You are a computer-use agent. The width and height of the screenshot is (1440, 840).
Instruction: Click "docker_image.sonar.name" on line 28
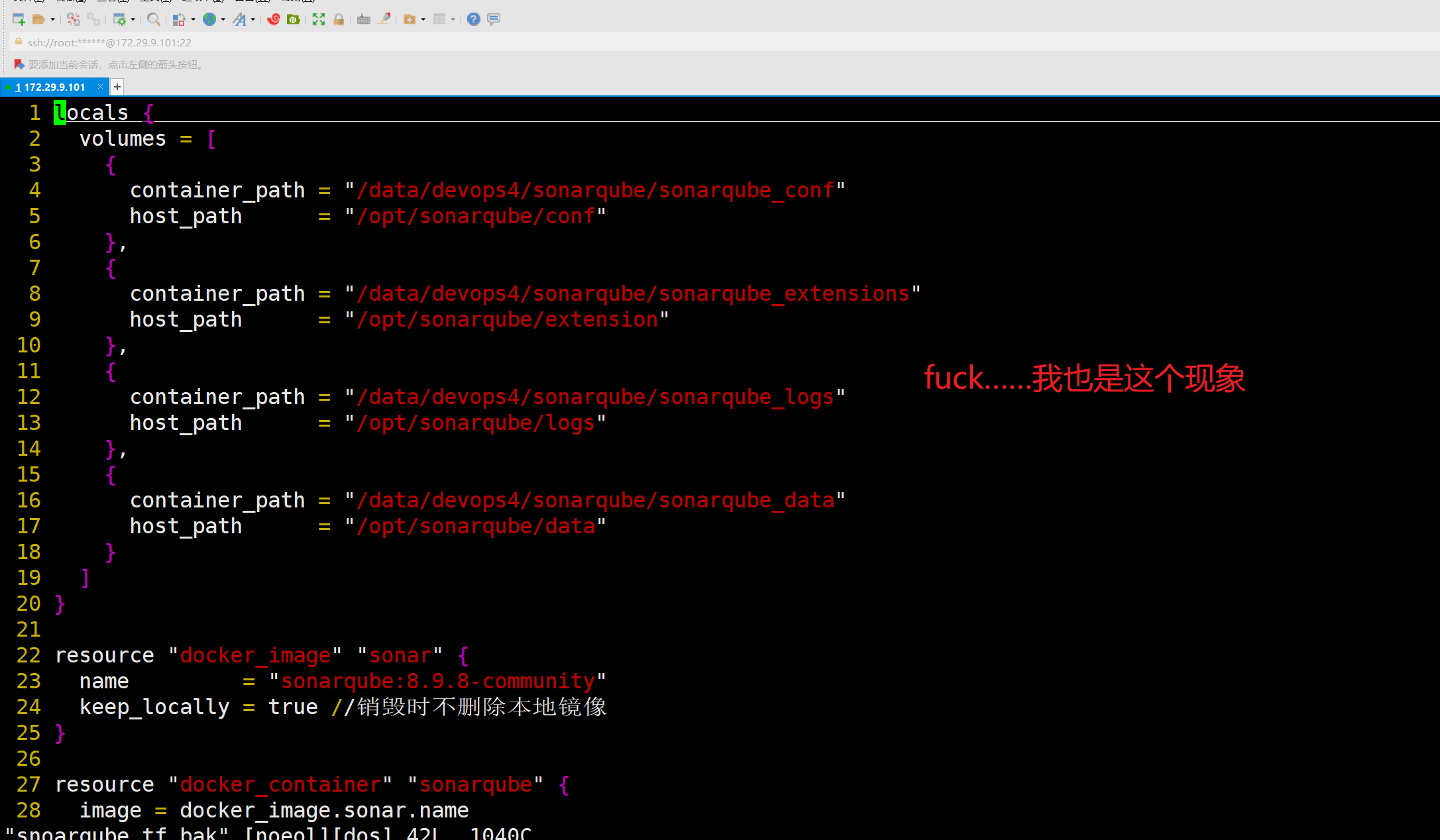pyautogui.click(x=324, y=810)
